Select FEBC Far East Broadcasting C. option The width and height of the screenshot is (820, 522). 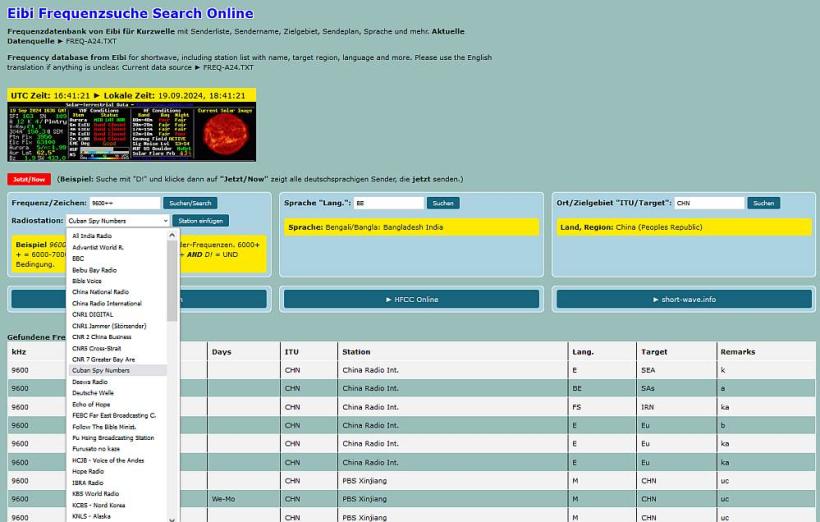click(x=118, y=415)
